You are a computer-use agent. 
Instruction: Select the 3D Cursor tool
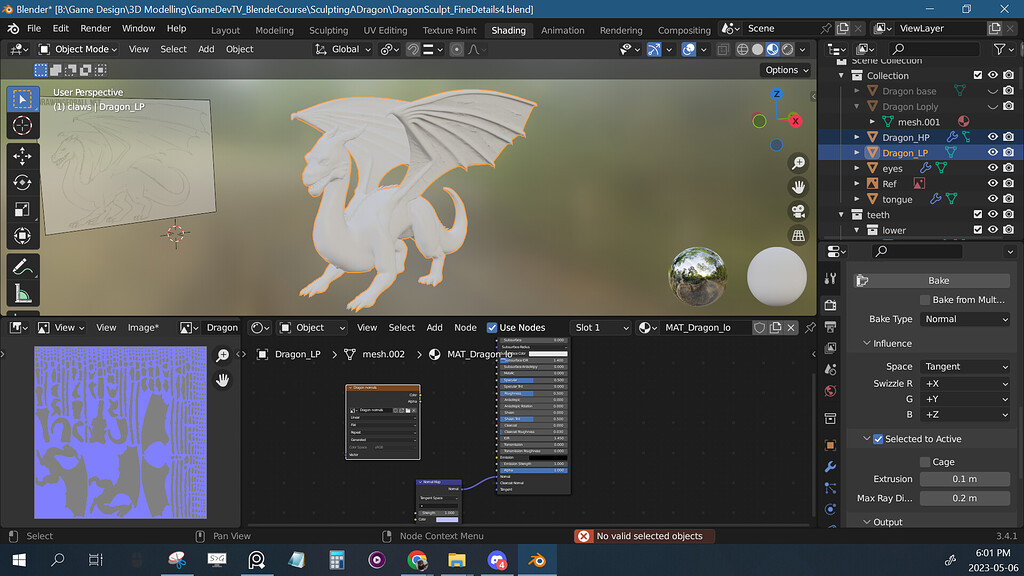click(22, 127)
